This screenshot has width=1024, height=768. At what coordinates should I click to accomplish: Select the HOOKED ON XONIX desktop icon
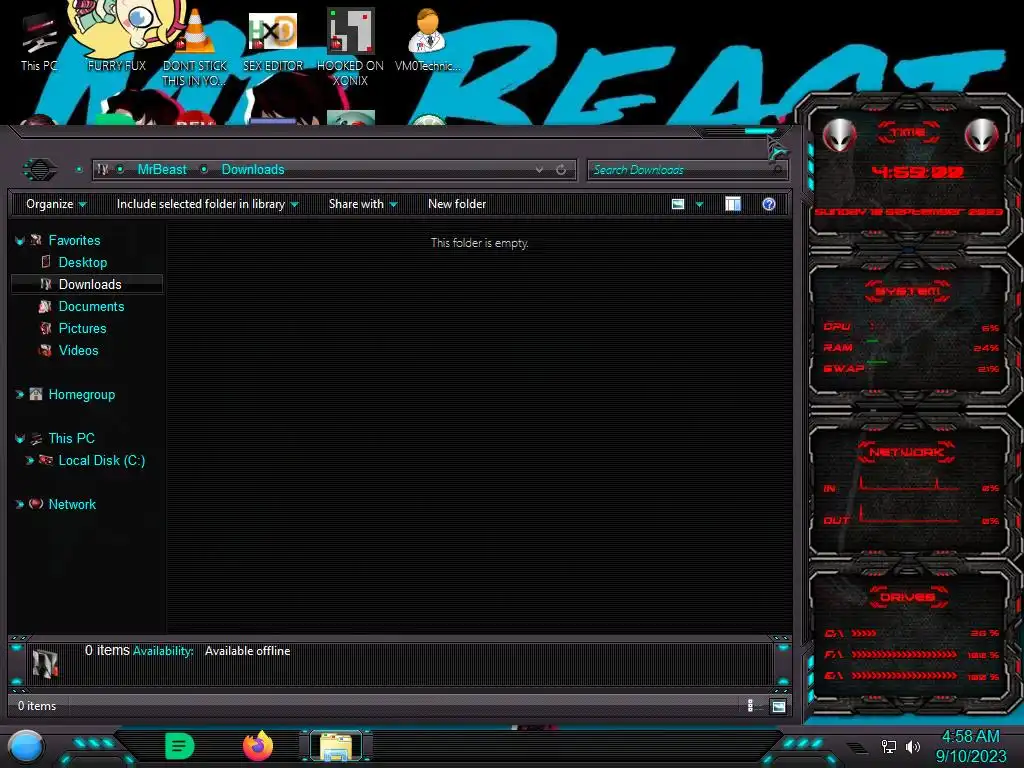[350, 47]
